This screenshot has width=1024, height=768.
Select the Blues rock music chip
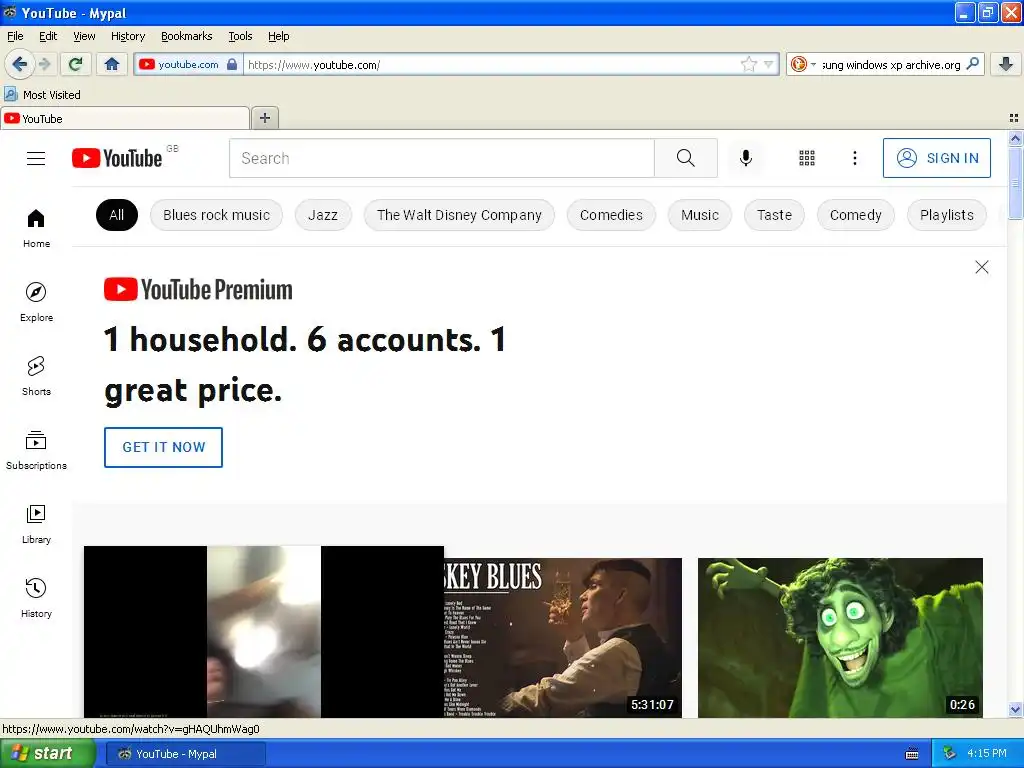click(x=216, y=215)
